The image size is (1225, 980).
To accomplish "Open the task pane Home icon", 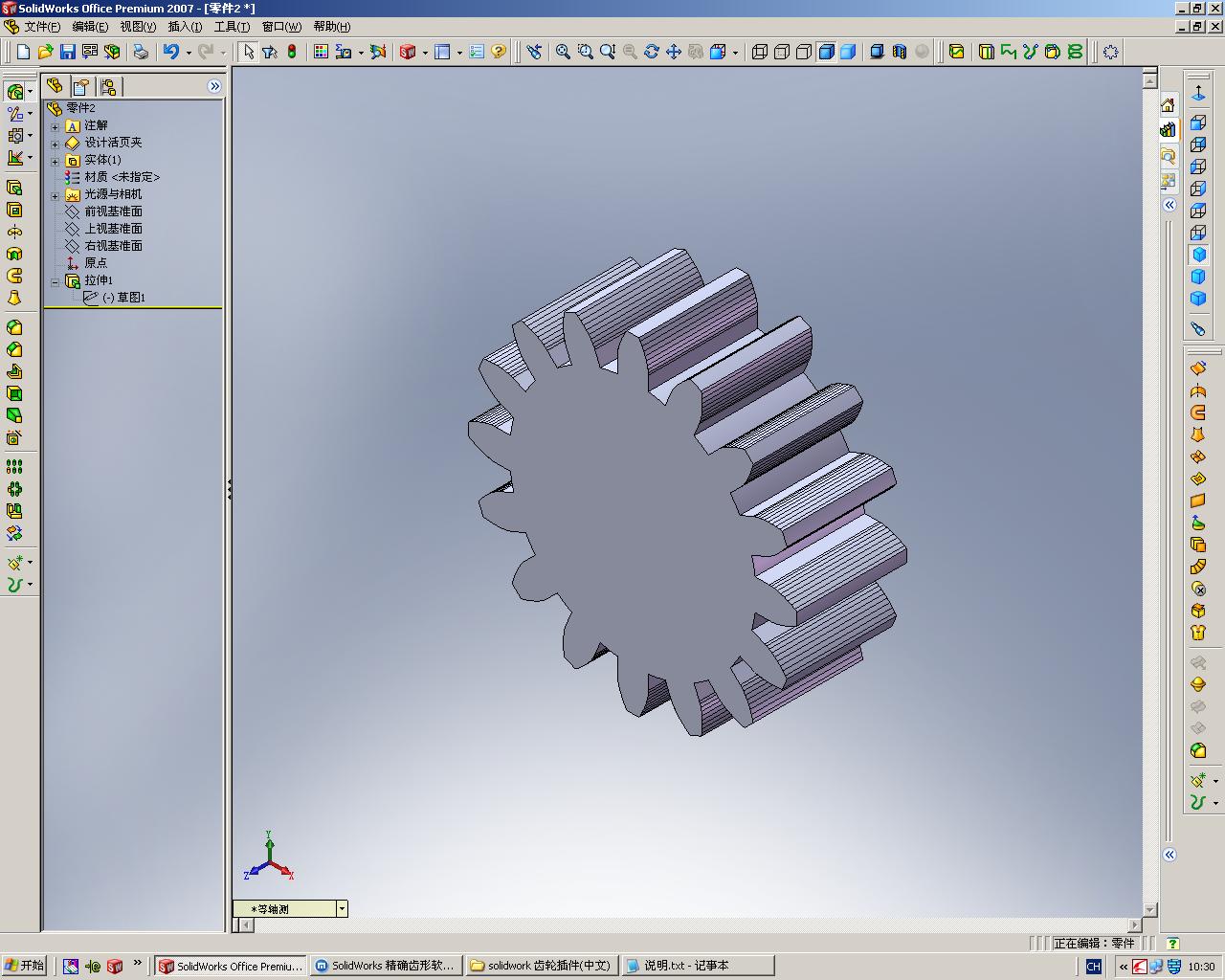I will coord(1168,104).
